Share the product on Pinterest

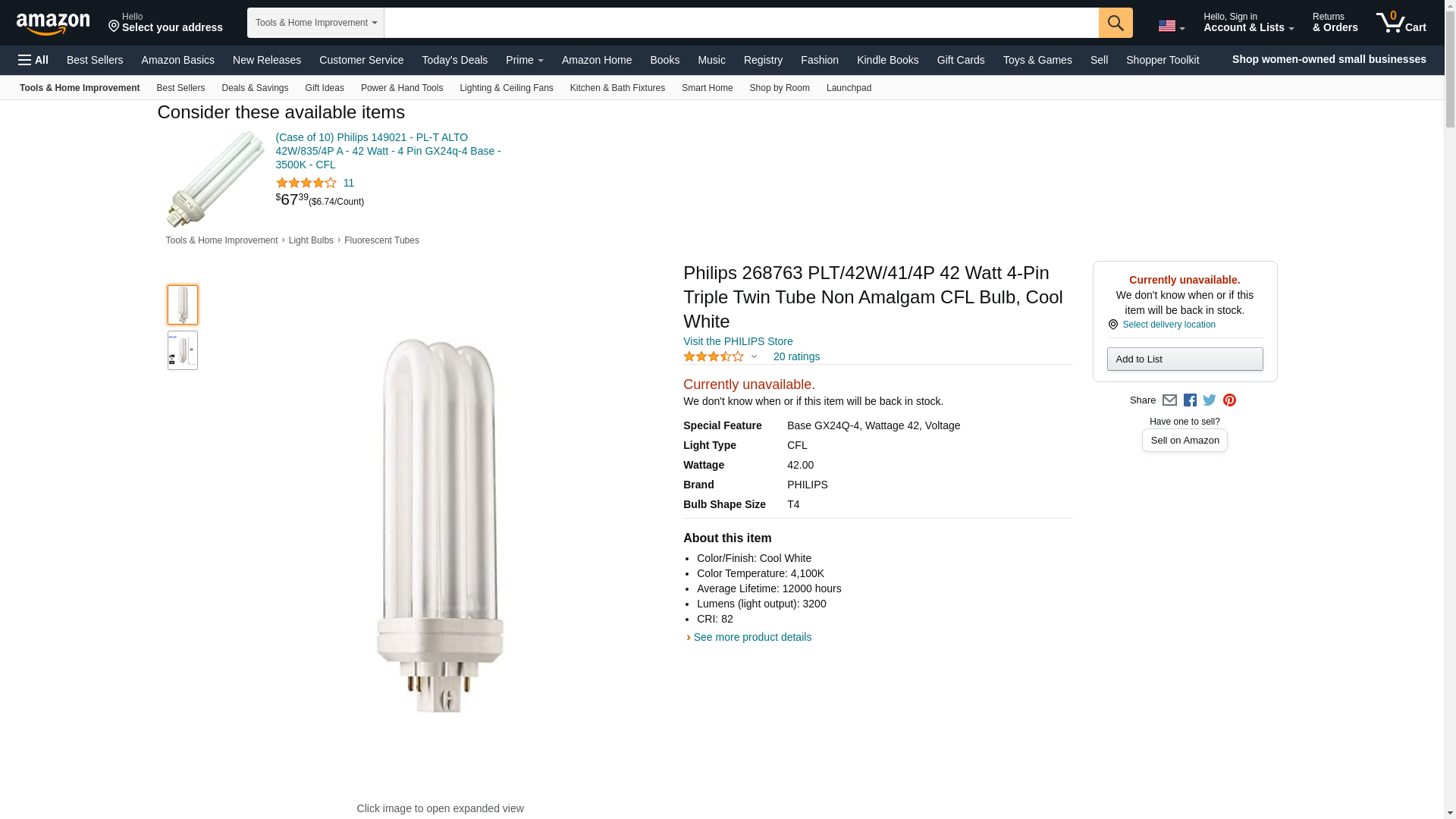click(1229, 400)
